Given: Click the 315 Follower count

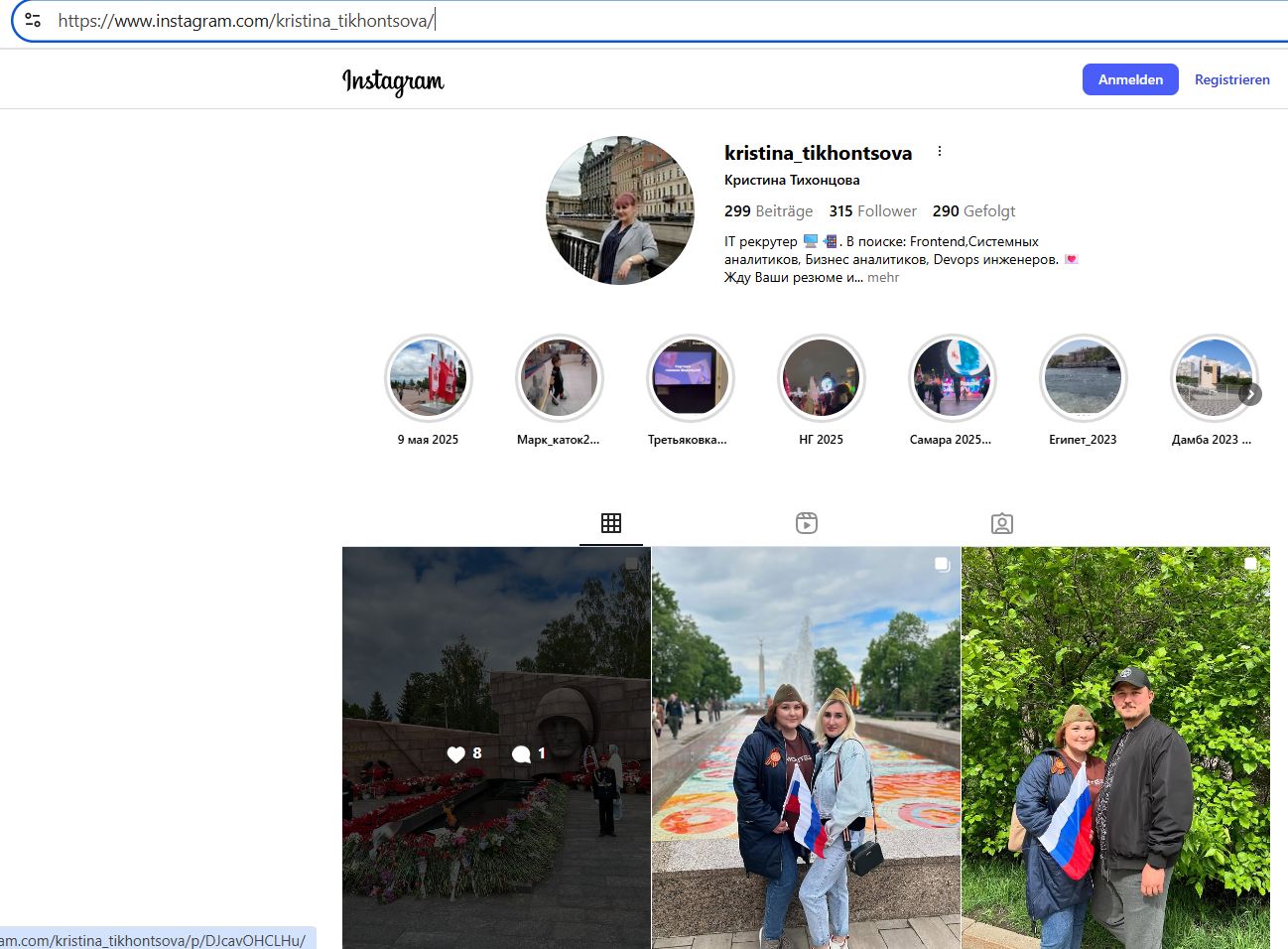Looking at the screenshot, I should pyautogui.click(x=872, y=211).
